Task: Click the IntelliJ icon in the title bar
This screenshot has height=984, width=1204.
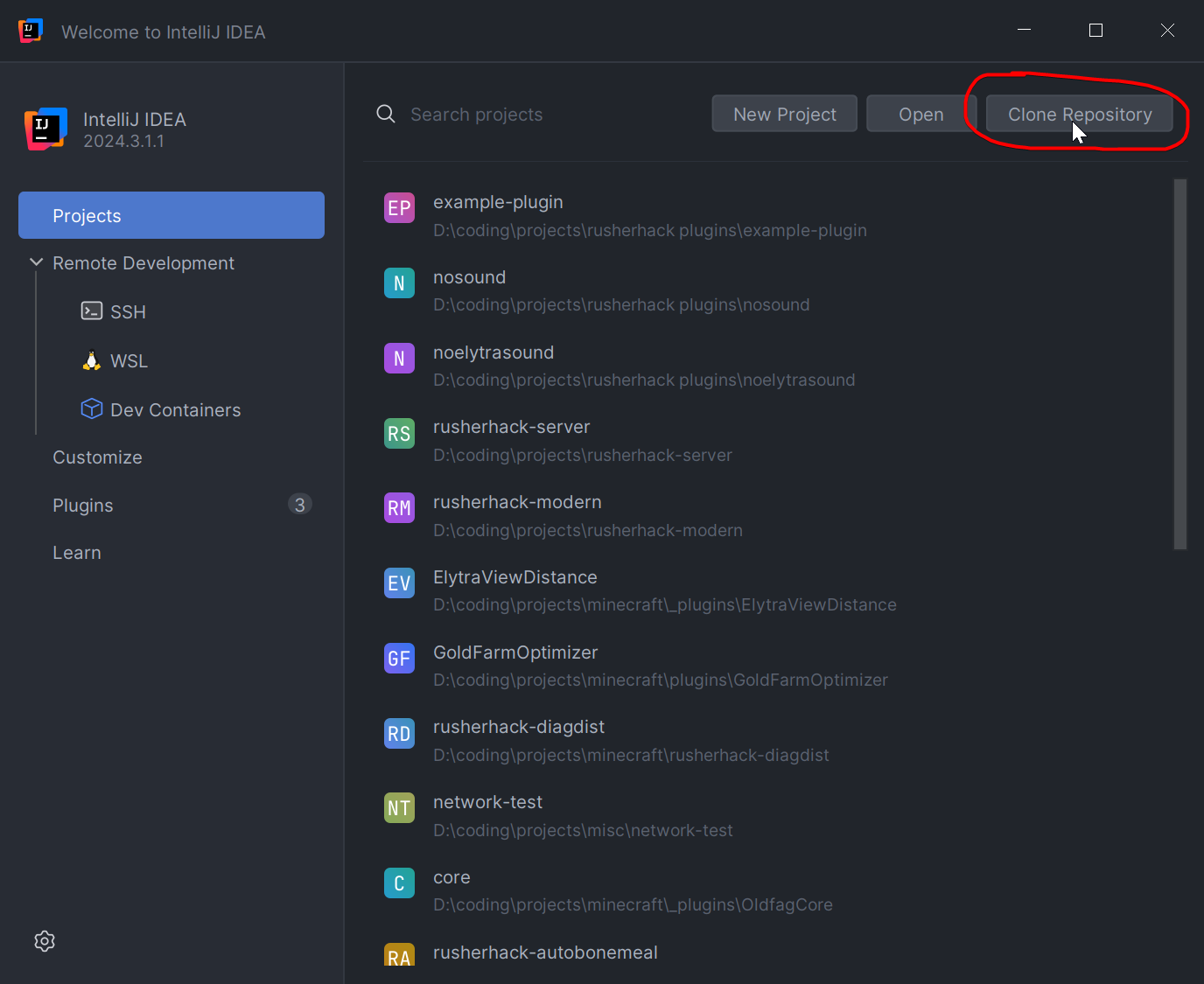Action: [x=31, y=31]
